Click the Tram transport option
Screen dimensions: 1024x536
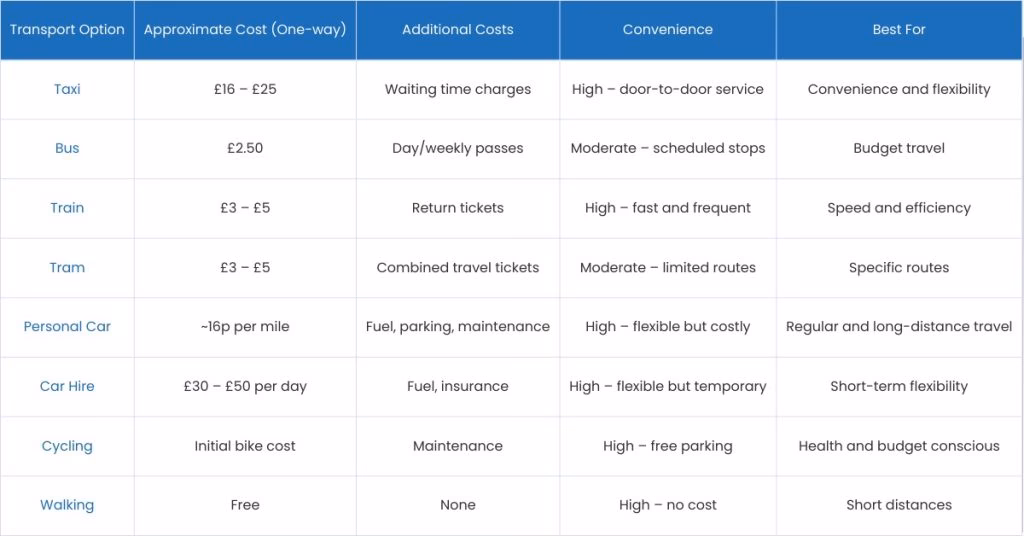(67, 267)
